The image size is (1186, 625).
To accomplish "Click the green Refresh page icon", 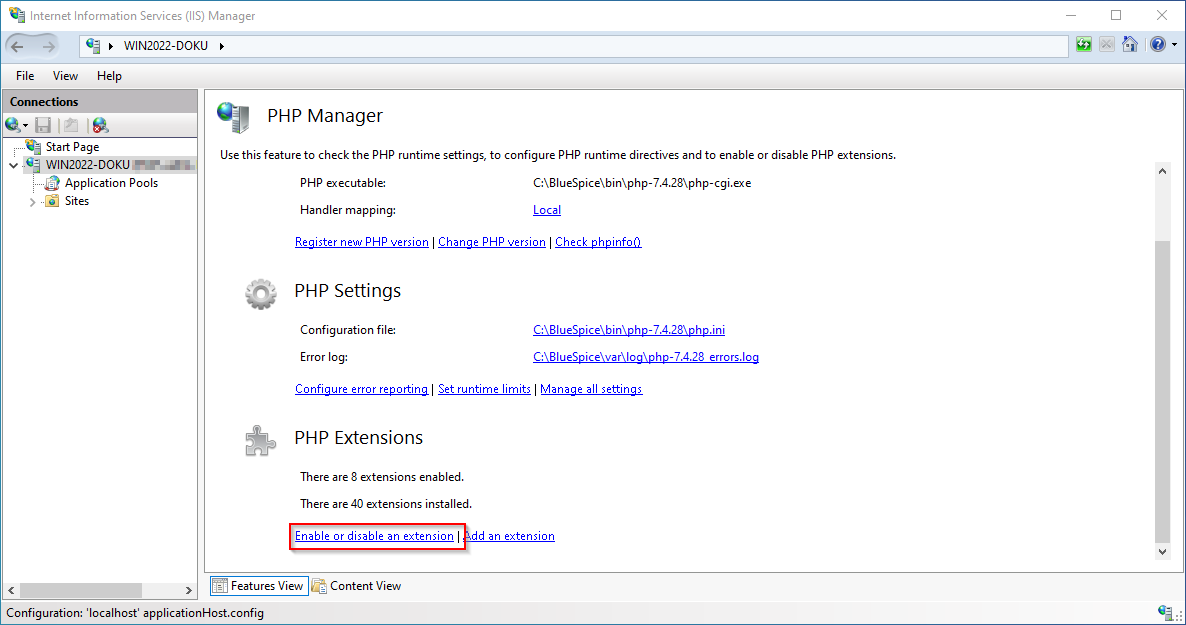I will 1084,45.
